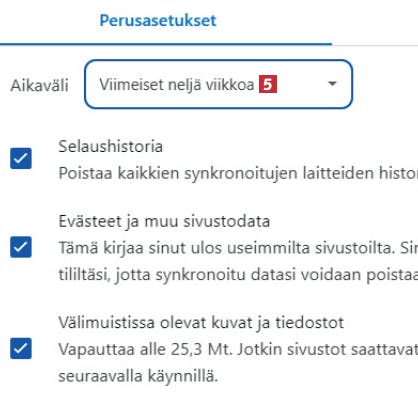Image resolution: width=418 pixels, height=398 pixels.
Task: Click the red number 5 badge
Action: [x=268, y=84]
